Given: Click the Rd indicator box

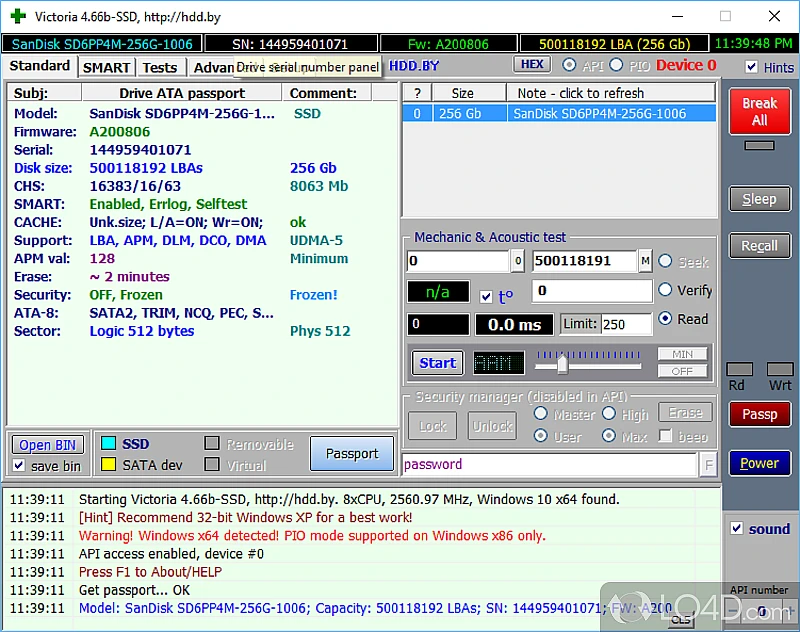Looking at the screenshot, I should tap(739, 369).
